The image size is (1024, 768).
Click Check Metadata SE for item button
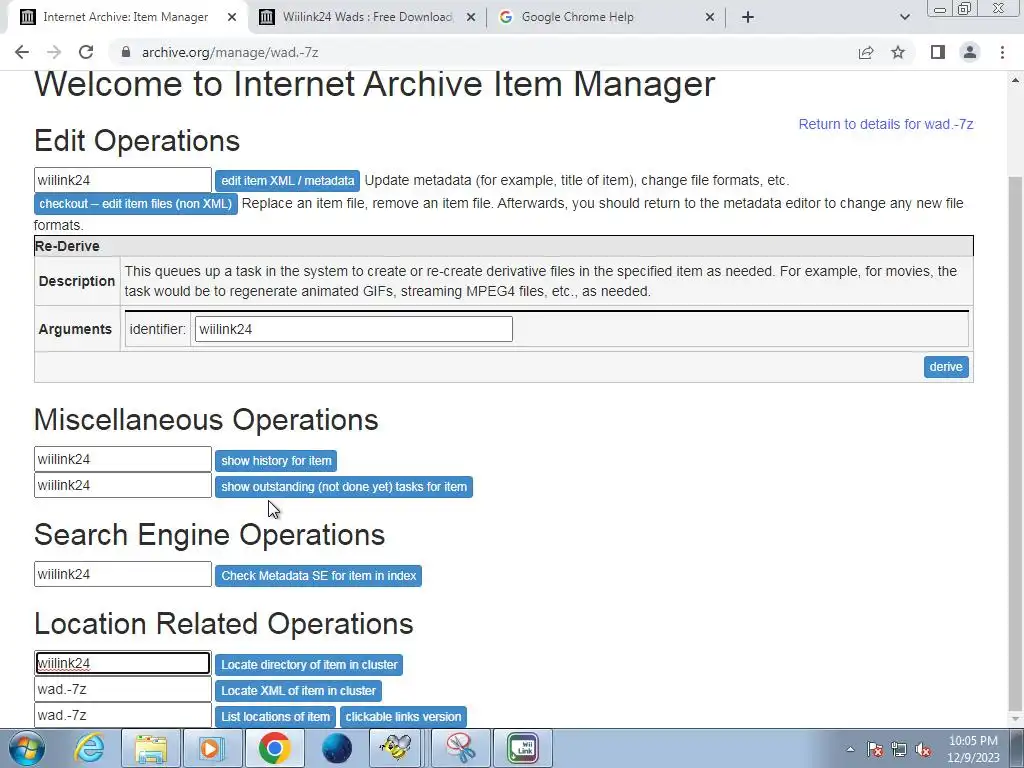(x=319, y=576)
